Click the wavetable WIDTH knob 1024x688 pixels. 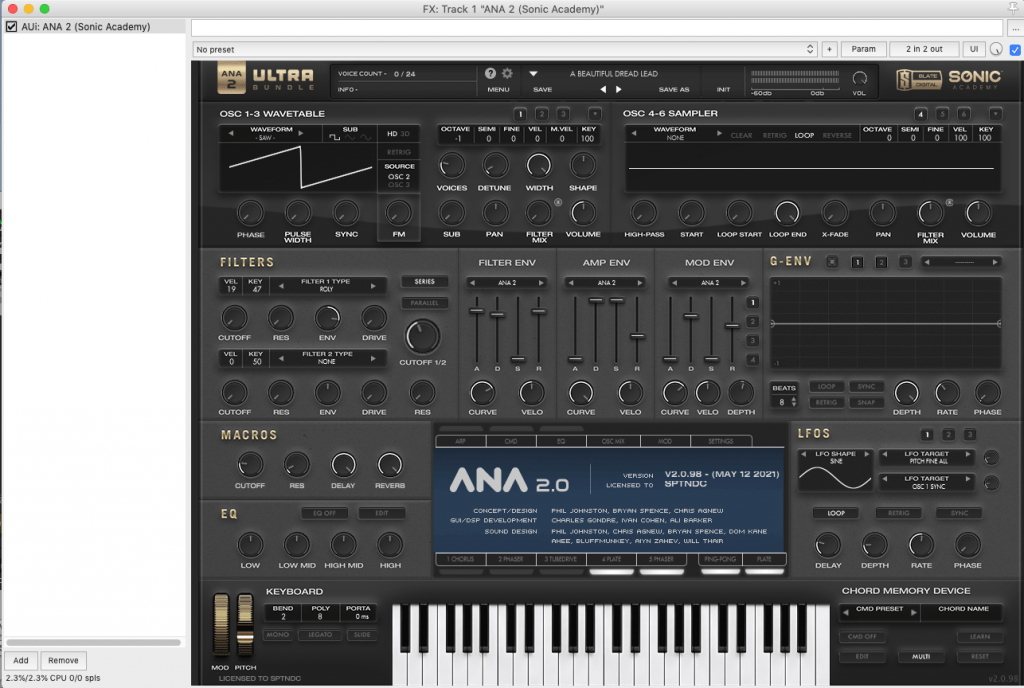click(x=539, y=166)
